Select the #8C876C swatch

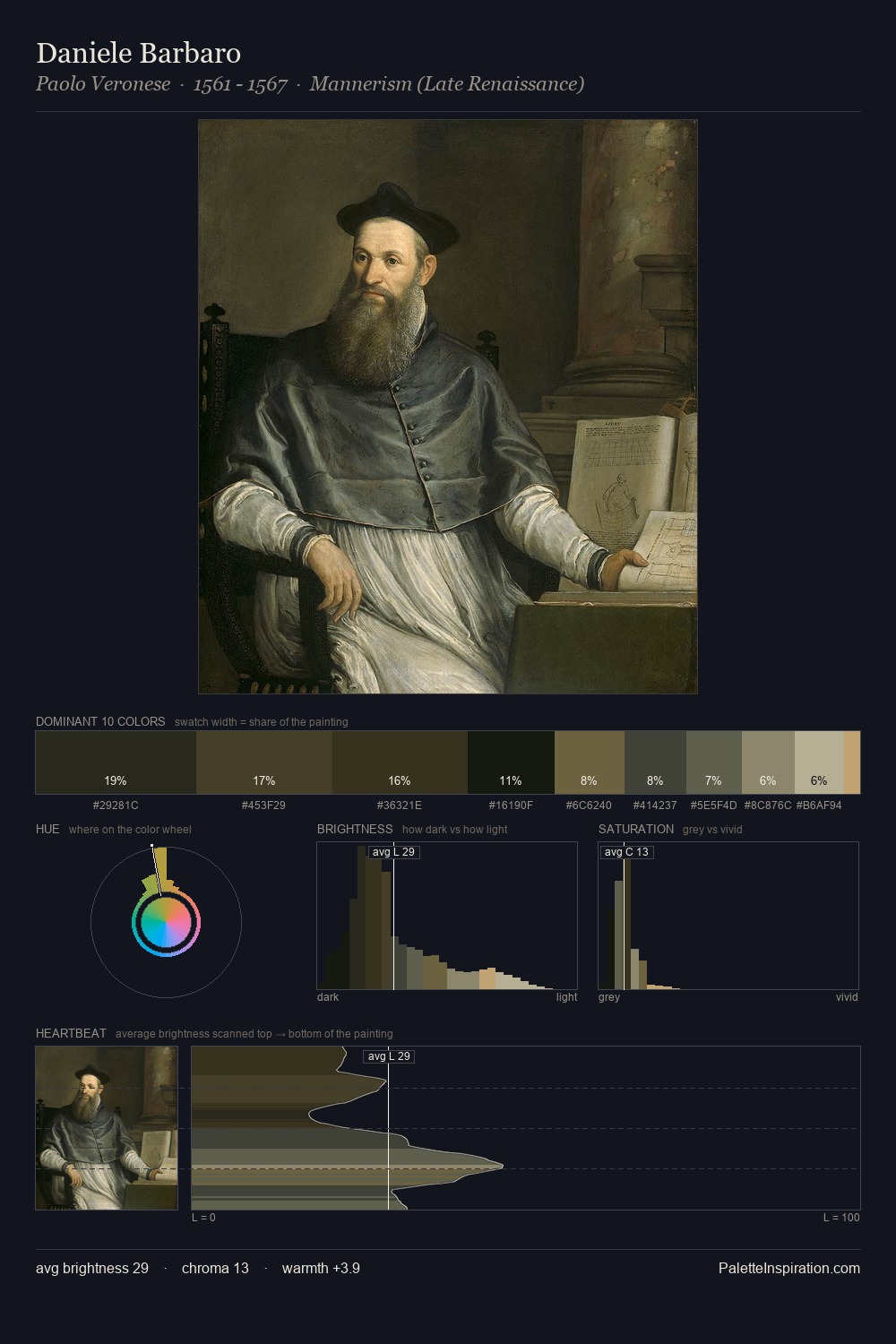(768, 762)
